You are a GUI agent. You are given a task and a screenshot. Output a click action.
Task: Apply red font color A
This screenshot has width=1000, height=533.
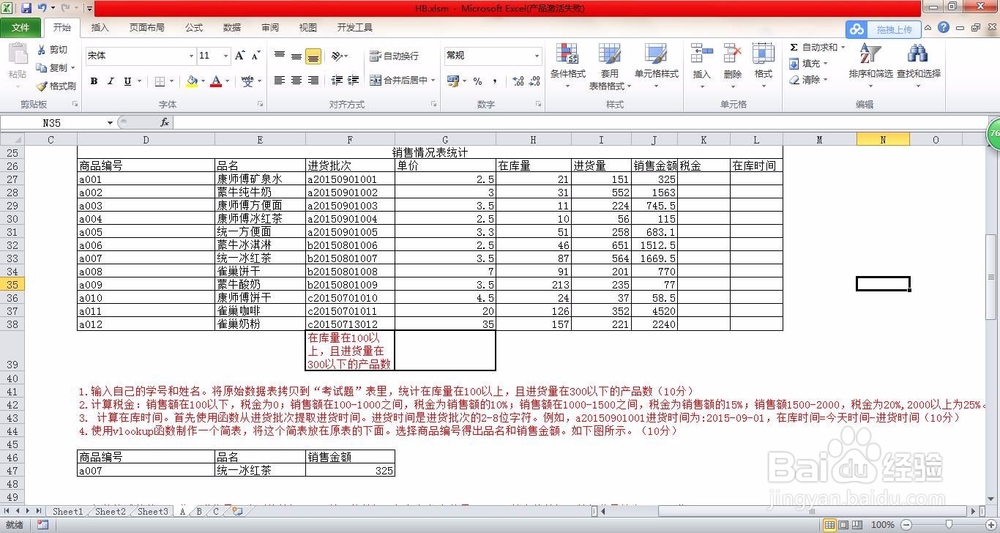point(216,81)
